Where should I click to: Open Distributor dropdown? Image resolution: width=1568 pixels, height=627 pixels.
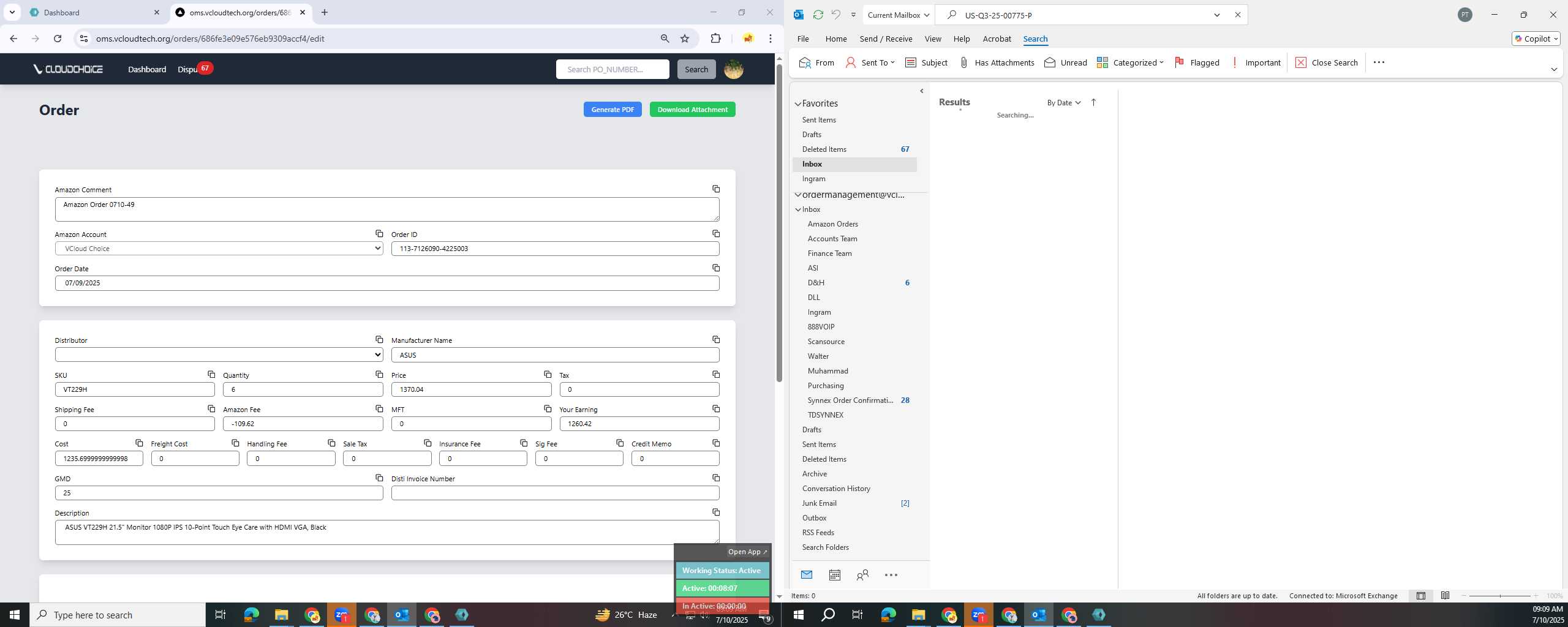point(219,355)
